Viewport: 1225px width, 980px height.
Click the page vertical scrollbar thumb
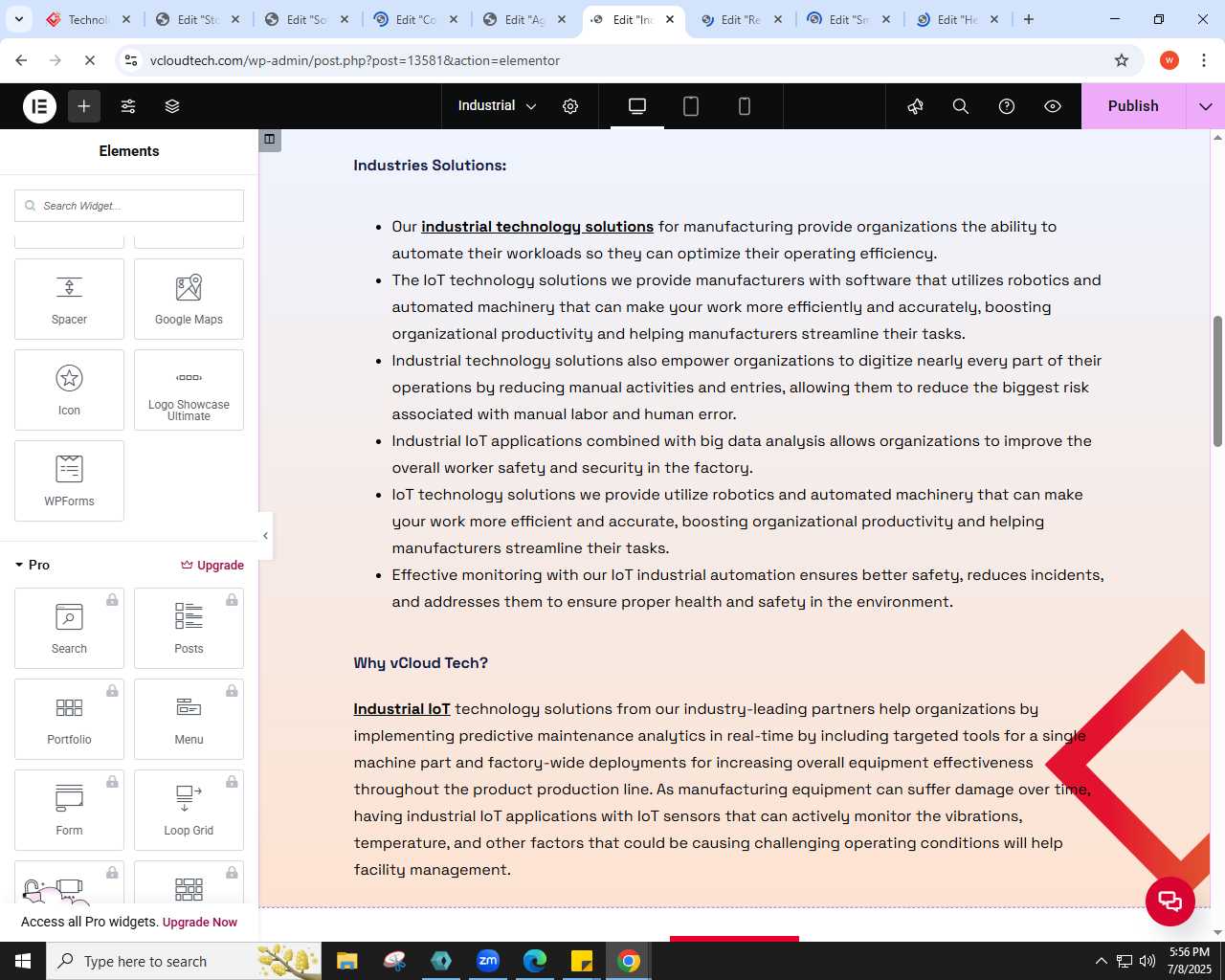pyautogui.click(x=1217, y=381)
